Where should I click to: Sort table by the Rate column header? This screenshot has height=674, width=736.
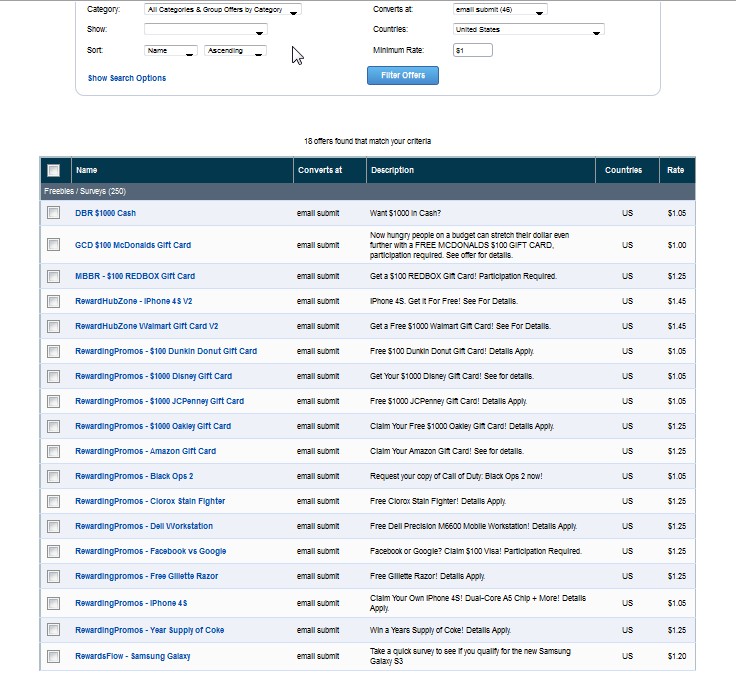coord(675,170)
